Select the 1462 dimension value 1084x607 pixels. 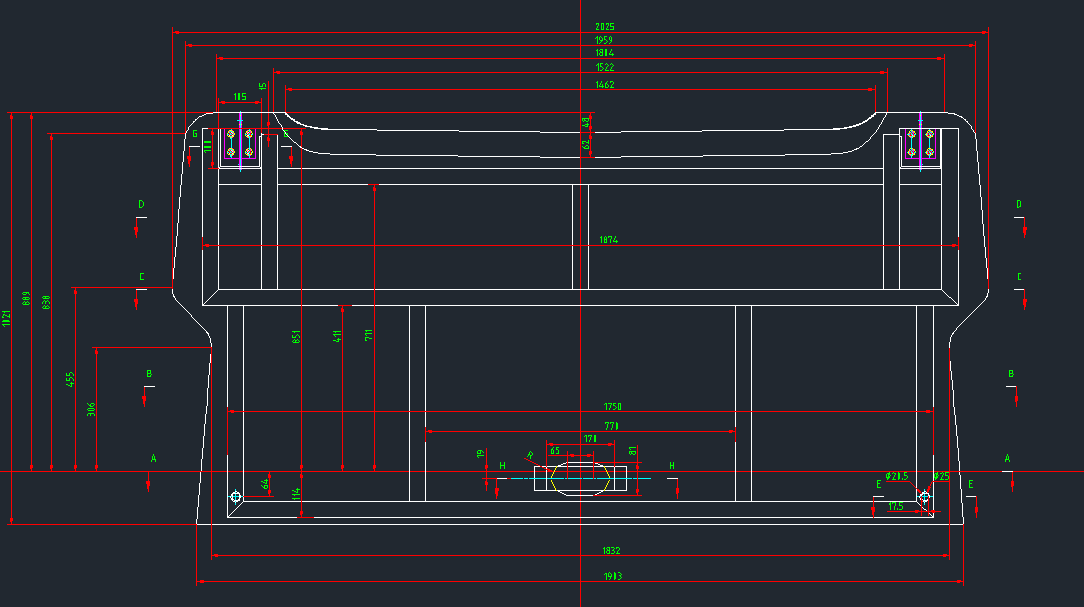(x=604, y=85)
